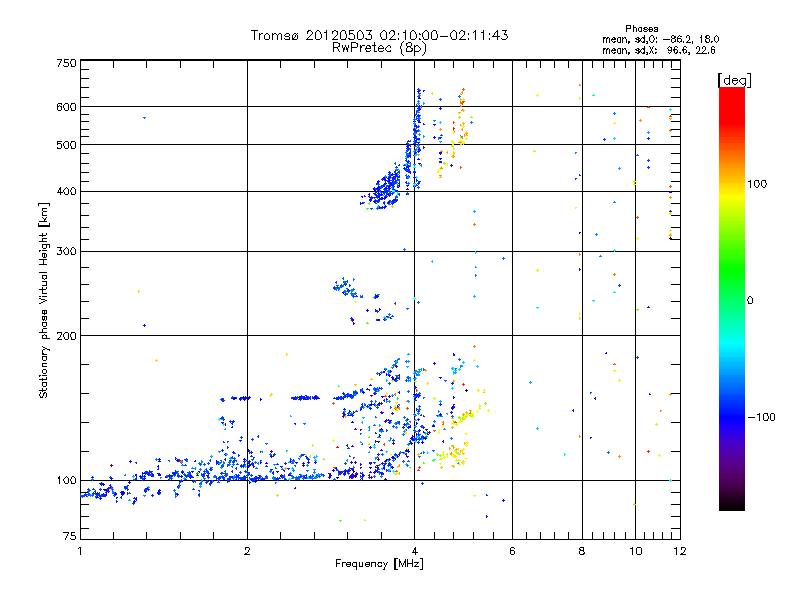Viewport: 800px width, 600px height.
Task: Click the x-axis tick label '2'
Action: 247,551
